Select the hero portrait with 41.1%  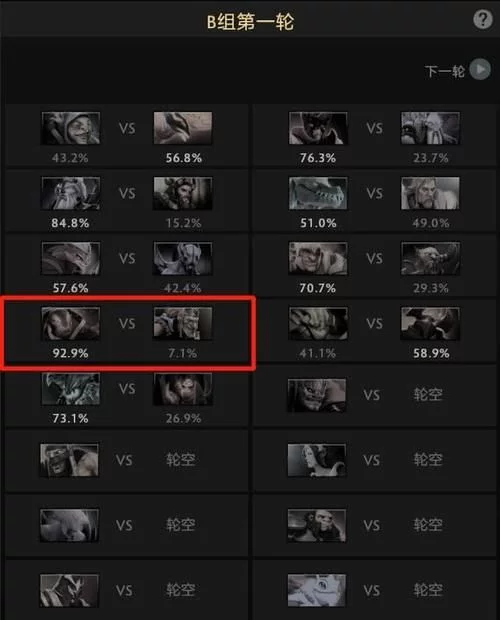pyautogui.click(x=318, y=323)
